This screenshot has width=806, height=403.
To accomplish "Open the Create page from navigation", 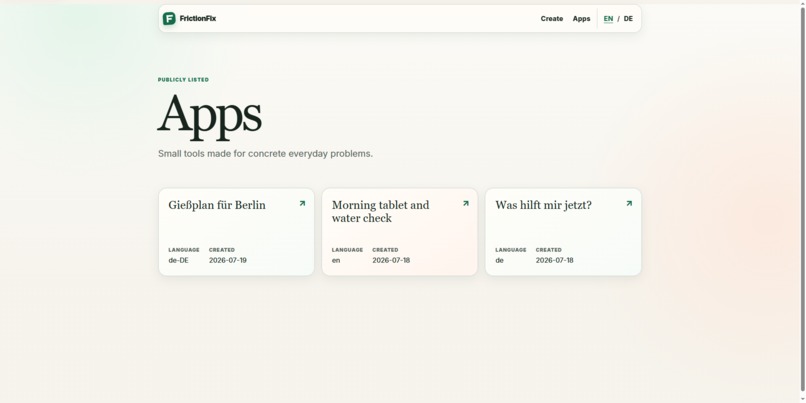I will click(x=552, y=19).
